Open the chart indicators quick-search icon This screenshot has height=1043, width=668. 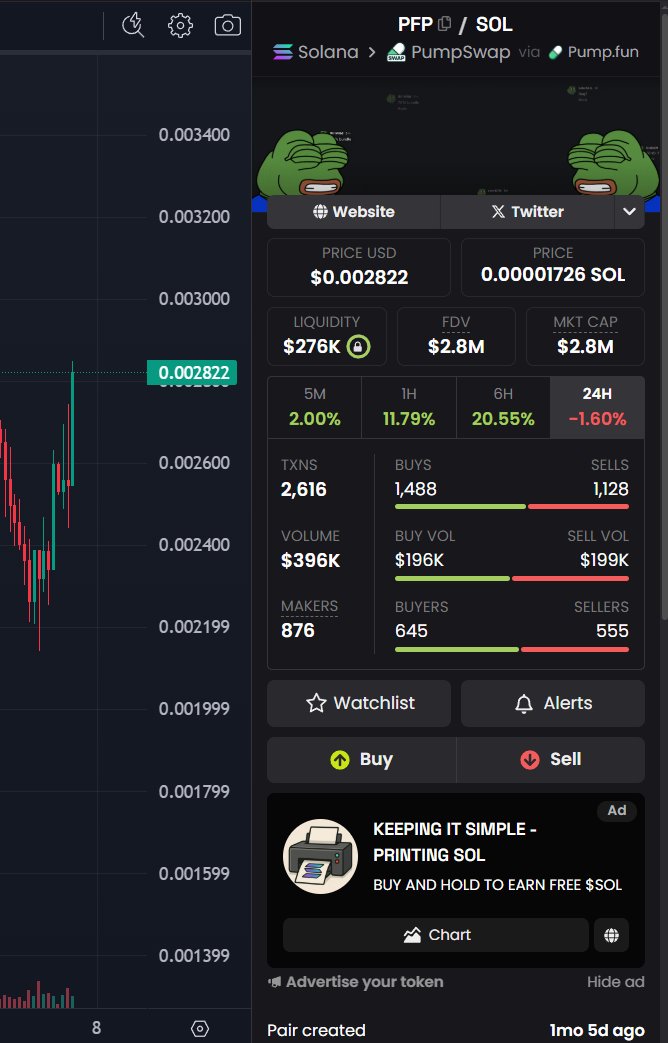(x=133, y=25)
